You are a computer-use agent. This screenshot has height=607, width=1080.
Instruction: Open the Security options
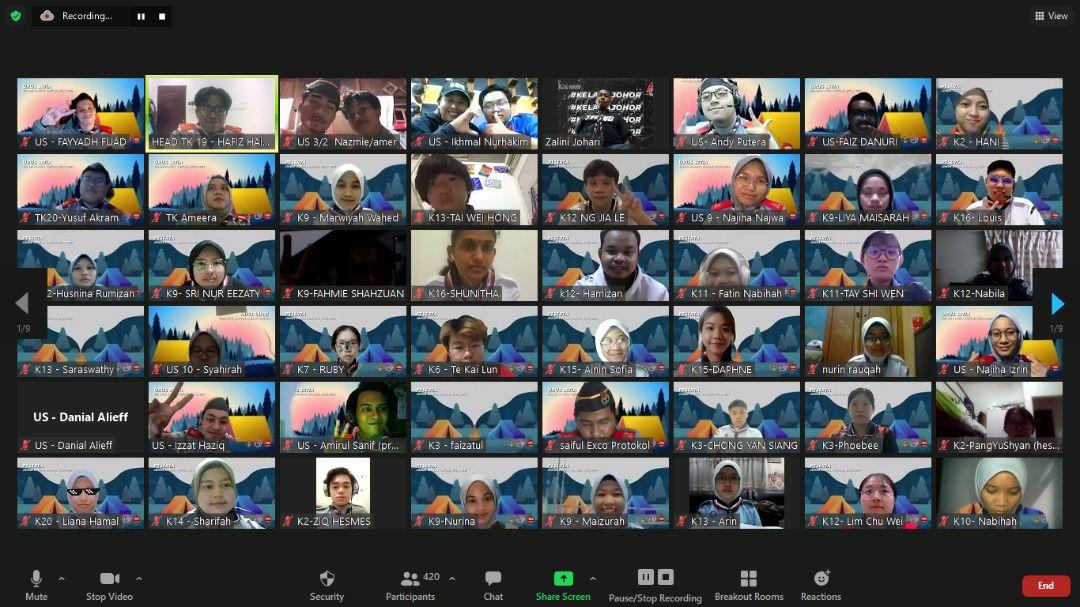[326, 585]
